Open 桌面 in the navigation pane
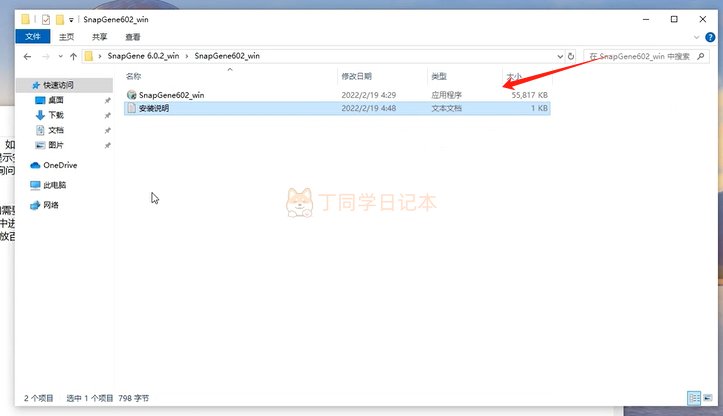723x416 pixels. click(x=56, y=100)
